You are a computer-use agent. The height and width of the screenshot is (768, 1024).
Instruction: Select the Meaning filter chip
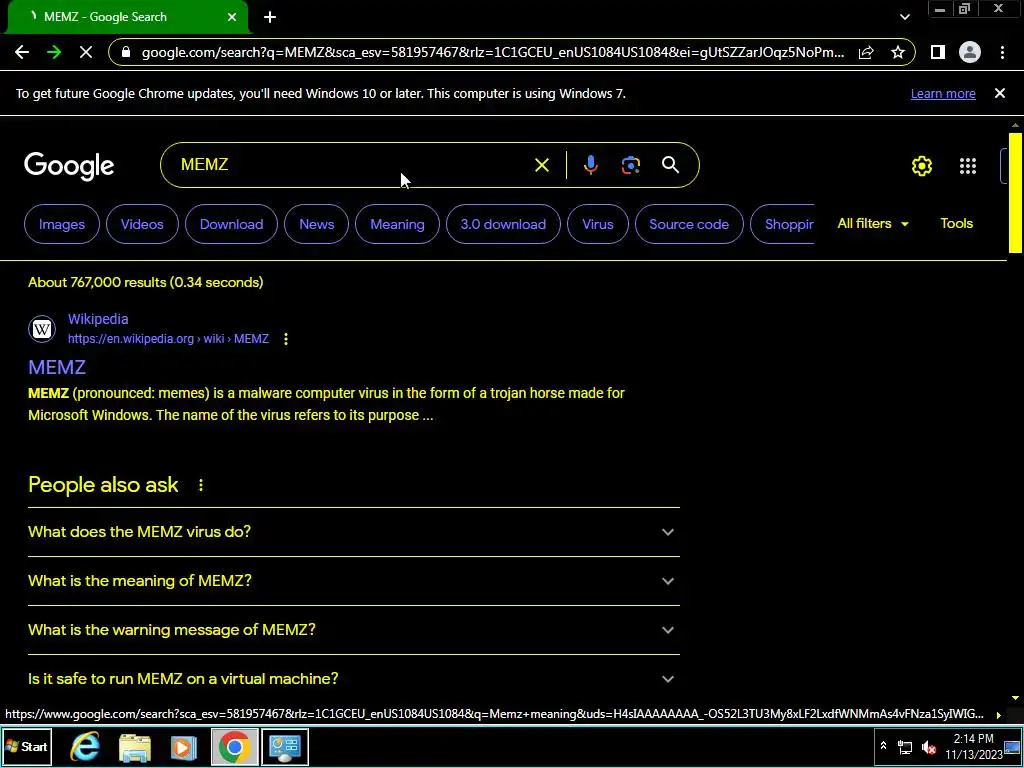point(397,224)
